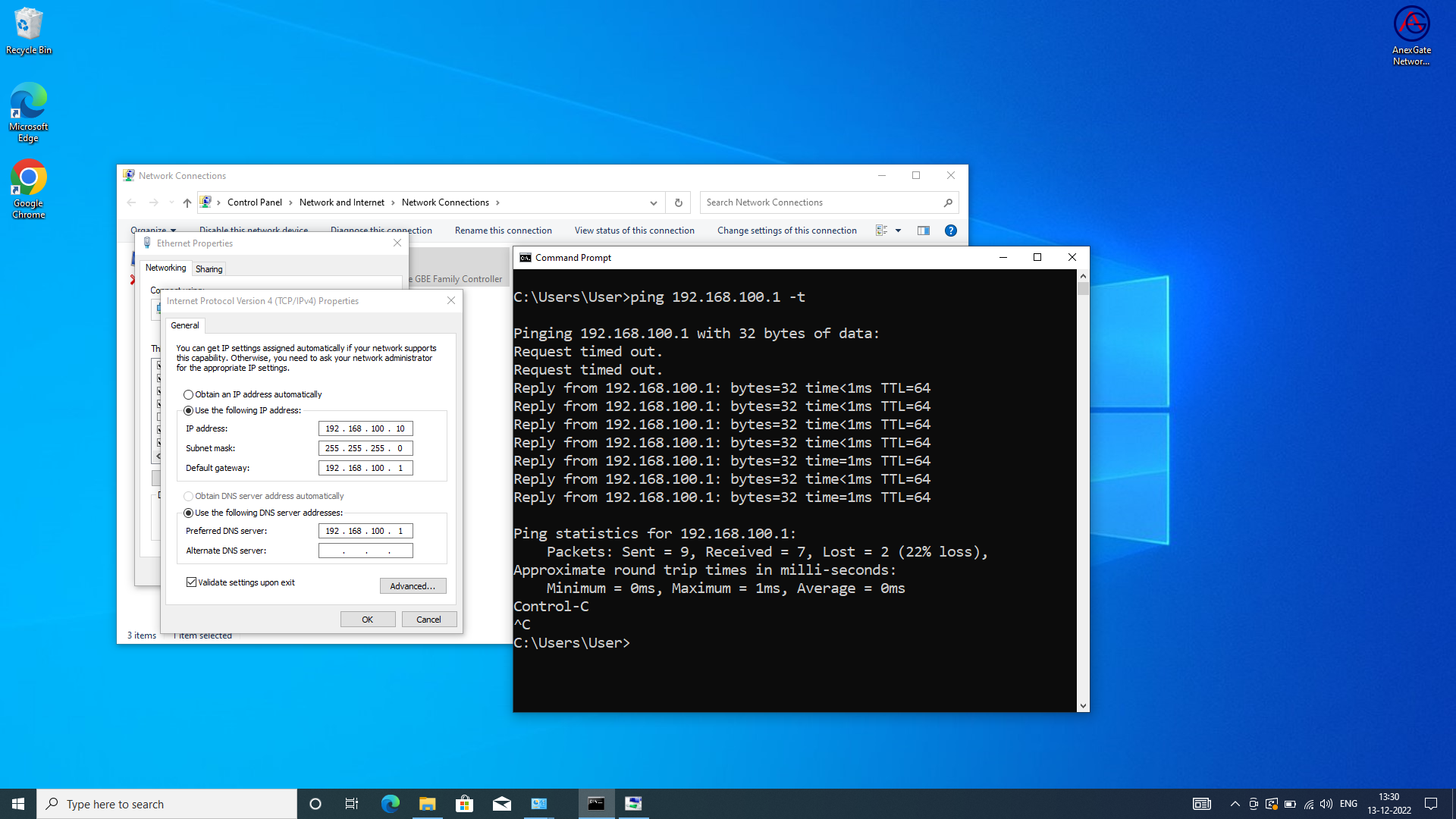Click the Alternate DNS server field
The image size is (1456, 819).
tap(366, 551)
